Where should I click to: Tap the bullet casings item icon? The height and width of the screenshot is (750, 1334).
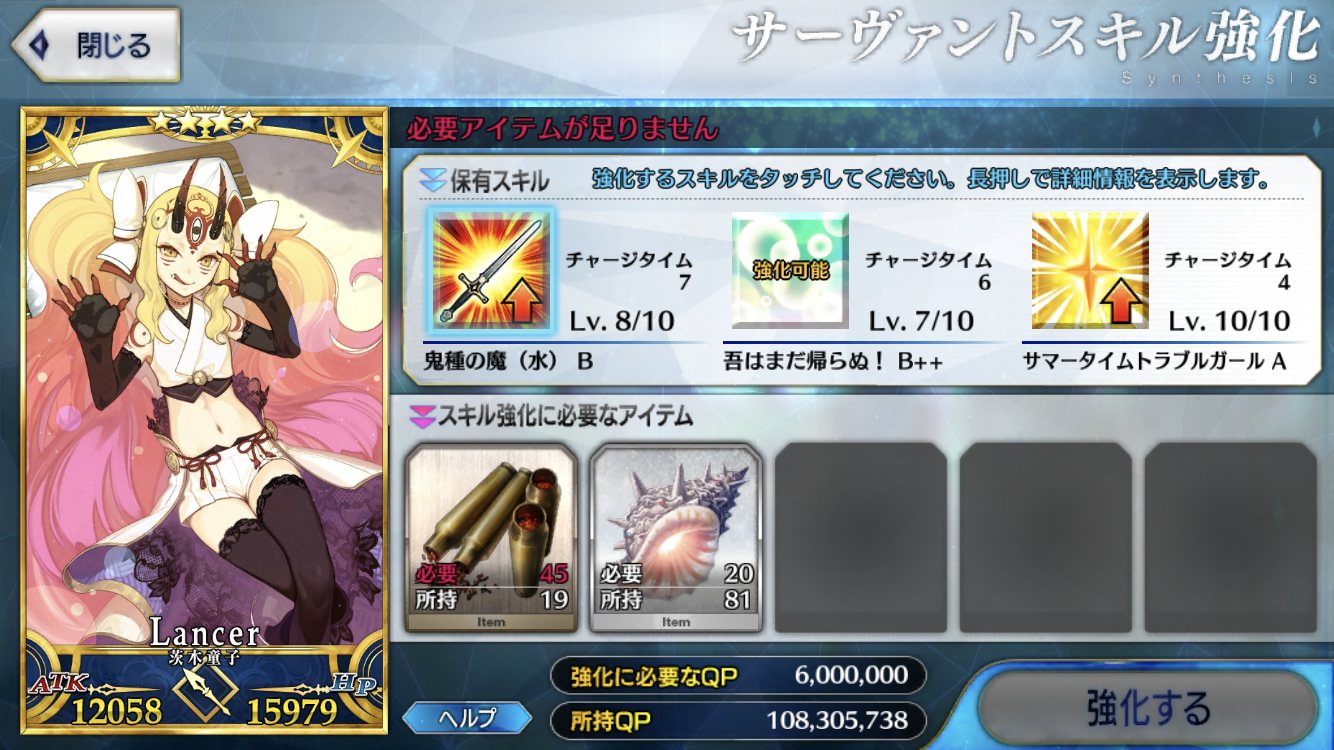click(x=491, y=538)
